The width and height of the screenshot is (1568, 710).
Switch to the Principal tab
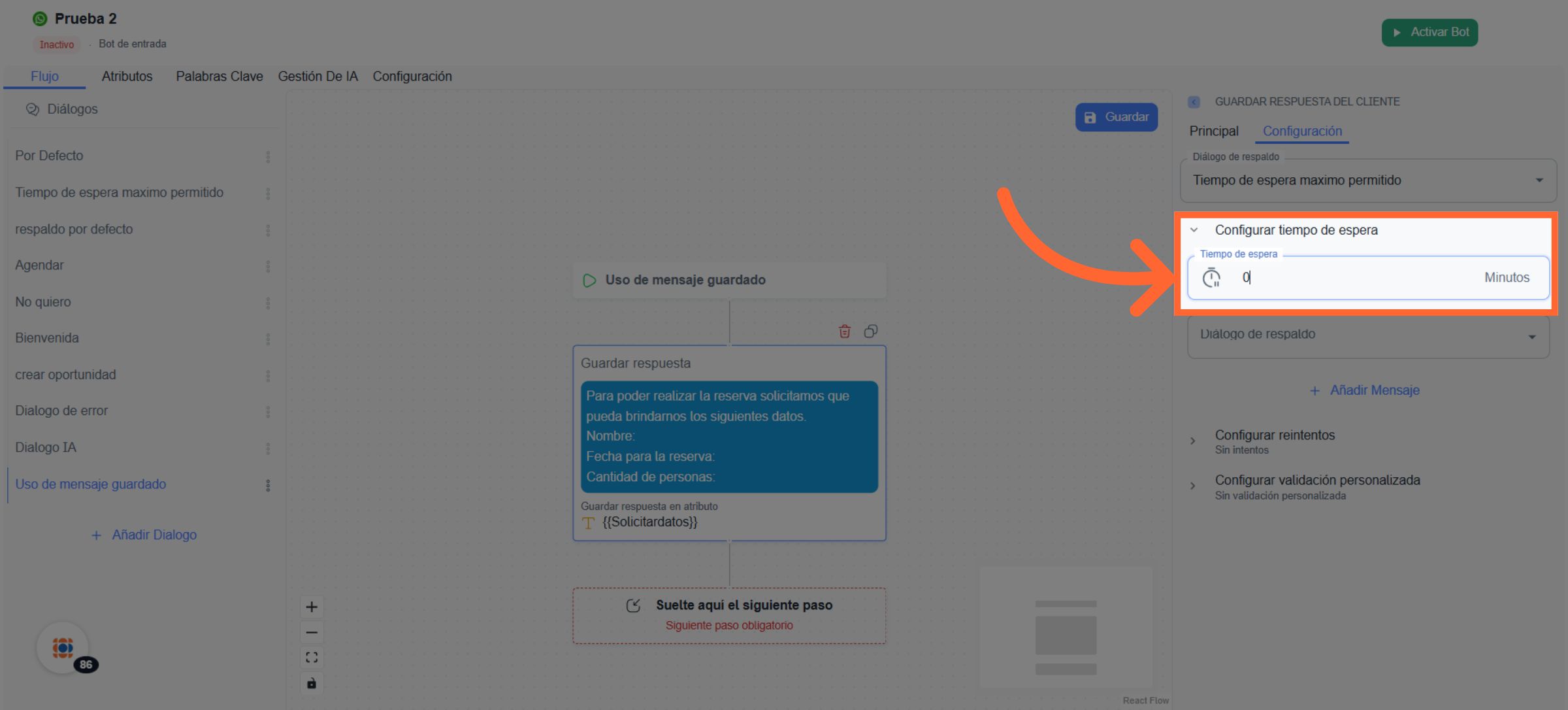[1213, 131]
